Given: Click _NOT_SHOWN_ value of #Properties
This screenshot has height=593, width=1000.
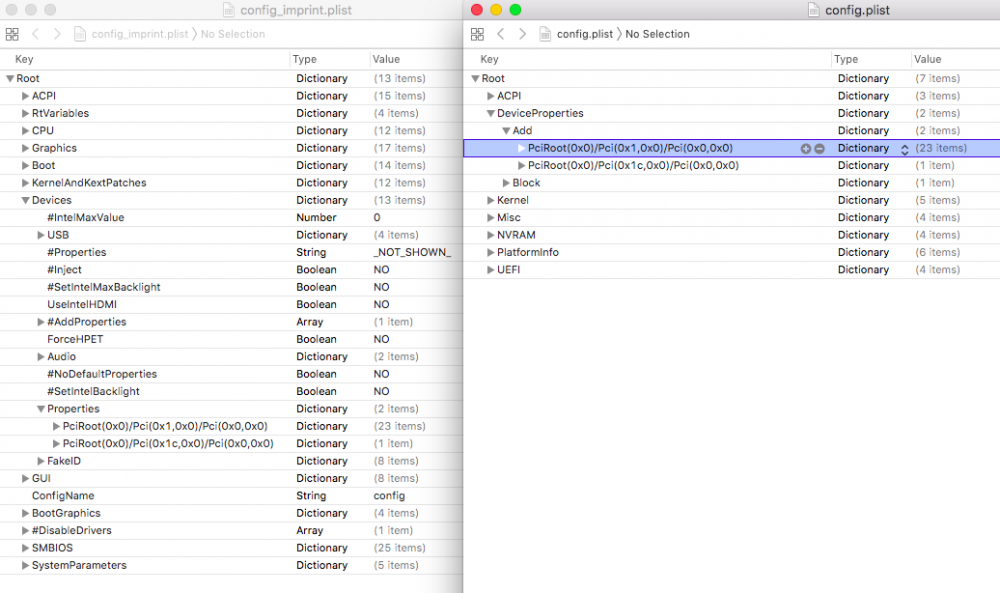Looking at the screenshot, I should (x=412, y=253).
